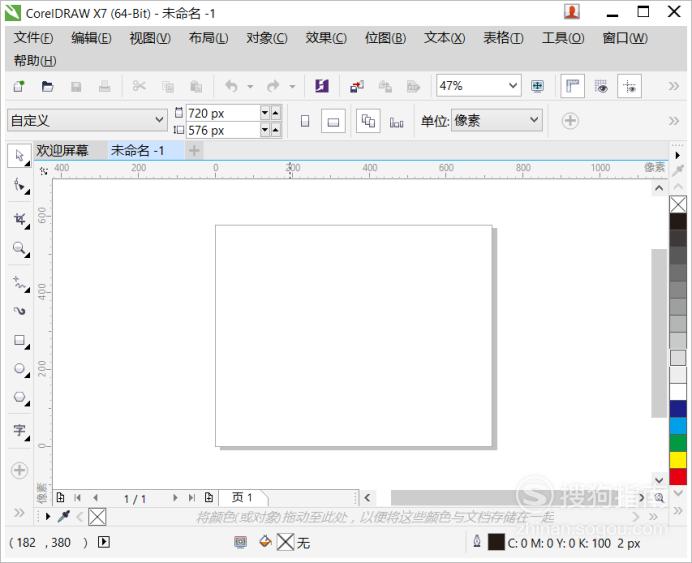The height and width of the screenshot is (563, 692).
Task: Open the 效果(C) menu
Action: click(326, 38)
